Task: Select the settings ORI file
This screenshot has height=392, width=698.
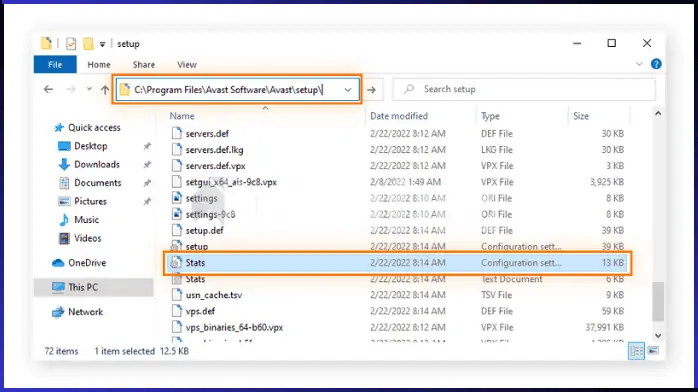Action: tap(202, 198)
